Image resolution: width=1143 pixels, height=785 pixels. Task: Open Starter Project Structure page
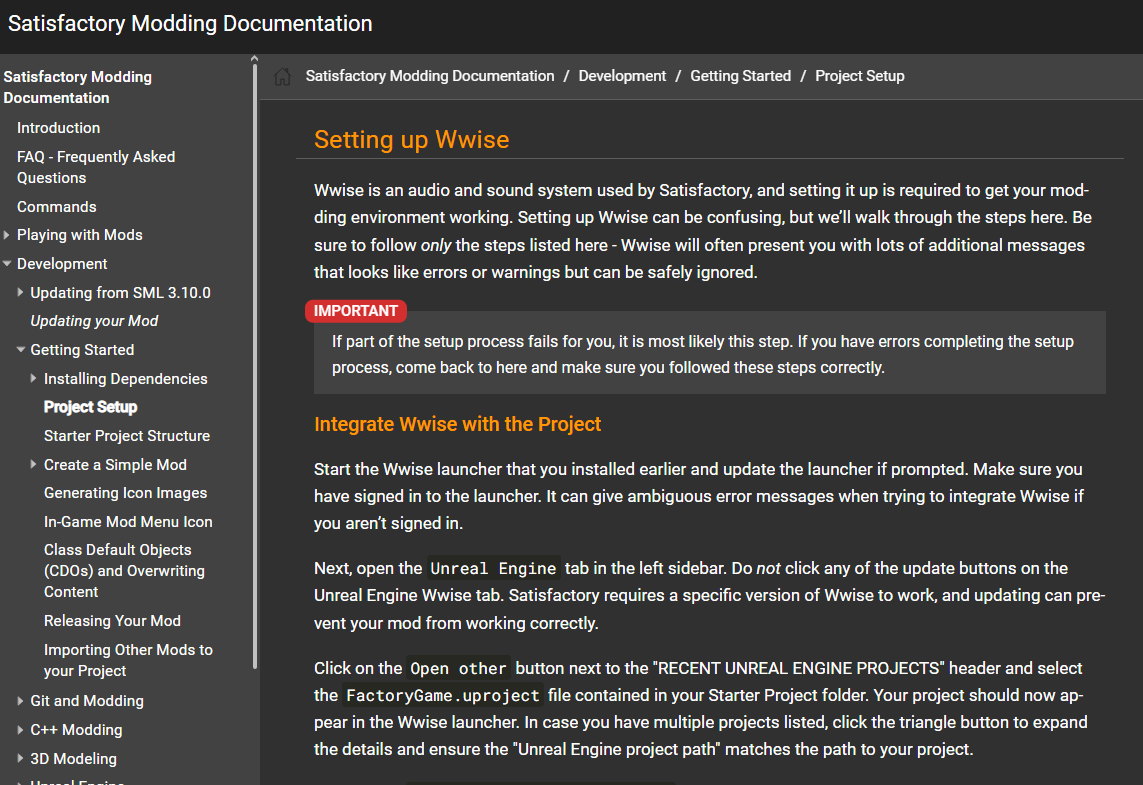pyautogui.click(x=127, y=436)
